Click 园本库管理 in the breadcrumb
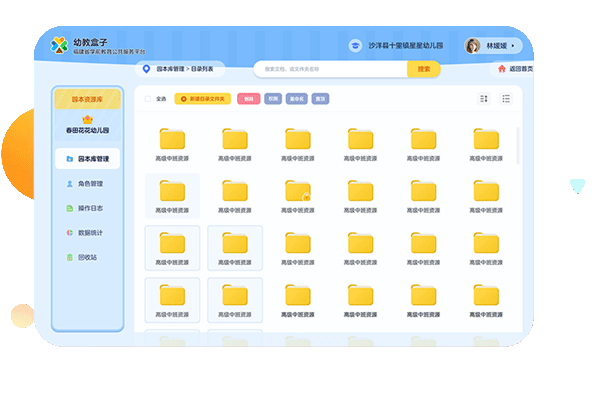The height and width of the screenshot is (403, 600). tap(170, 69)
